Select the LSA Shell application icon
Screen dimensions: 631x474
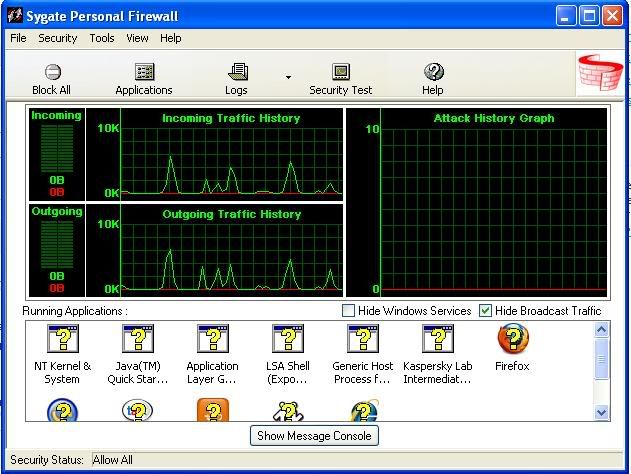pyautogui.click(x=288, y=339)
